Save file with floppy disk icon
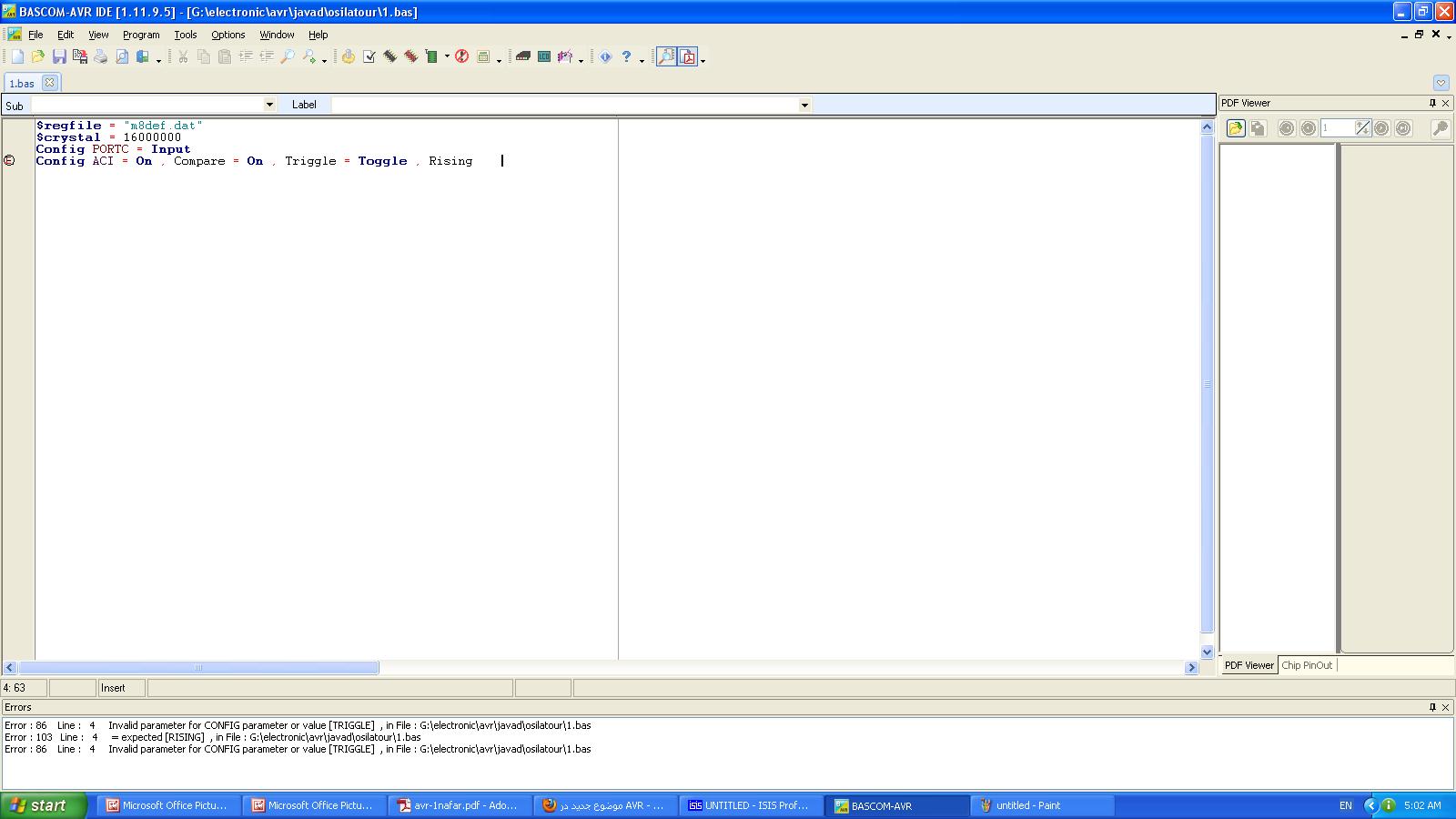The height and width of the screenshot is (819, 1456). (x=59, y=56)
